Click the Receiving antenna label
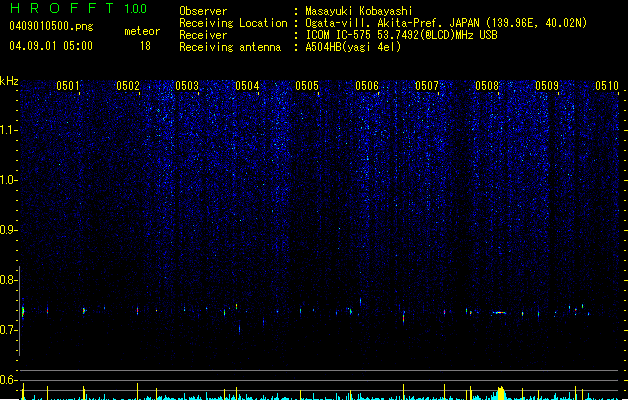The height and width of the screenshot is (400, 629). click(x=230, y=47)
